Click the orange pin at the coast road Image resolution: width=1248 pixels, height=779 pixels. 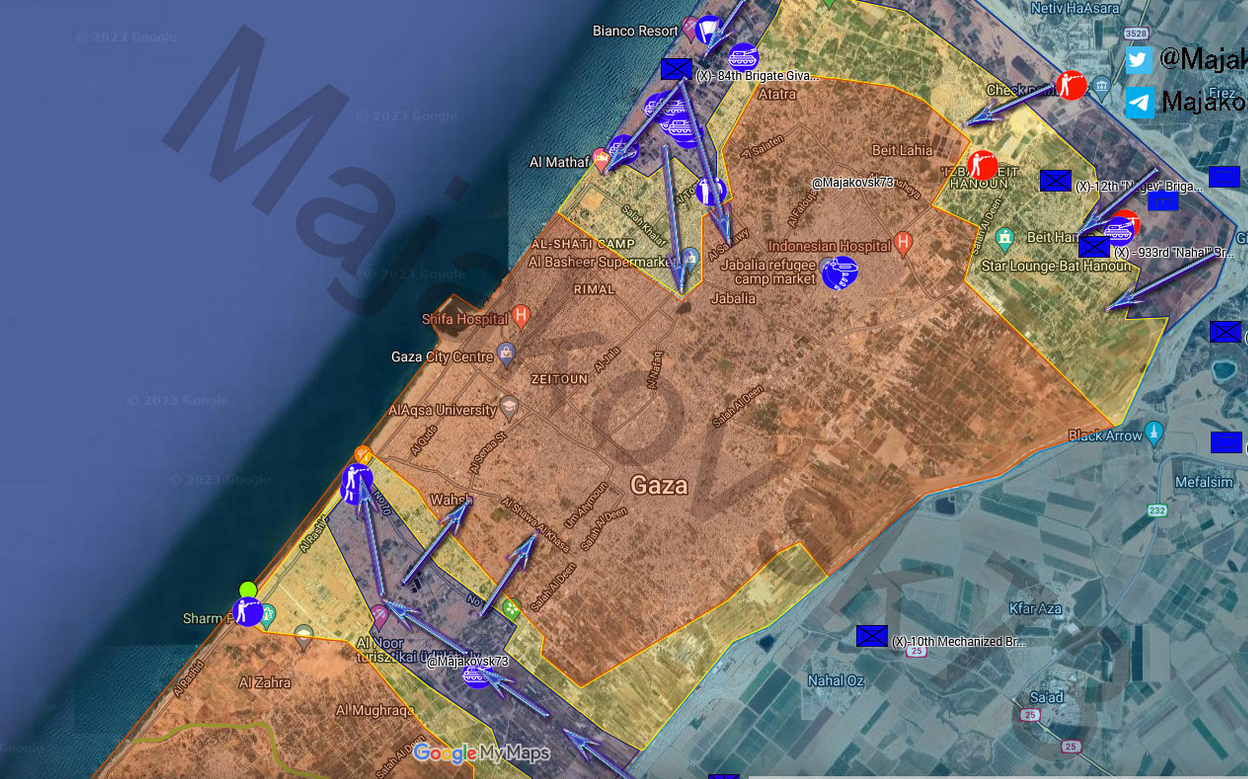click(362, 454)
